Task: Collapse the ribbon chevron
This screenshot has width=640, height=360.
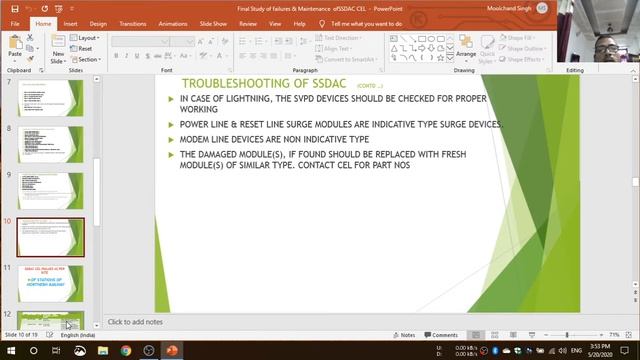Action: coord(633,71)
